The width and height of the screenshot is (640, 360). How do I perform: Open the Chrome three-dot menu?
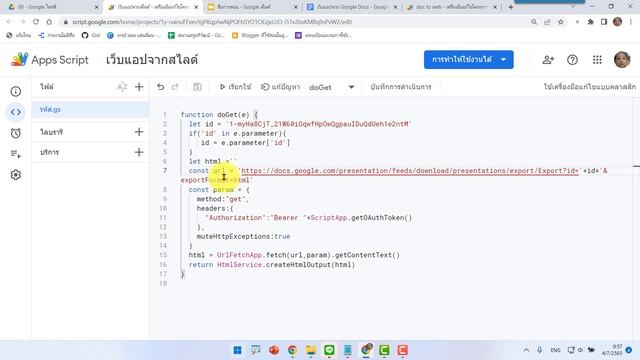631,22
